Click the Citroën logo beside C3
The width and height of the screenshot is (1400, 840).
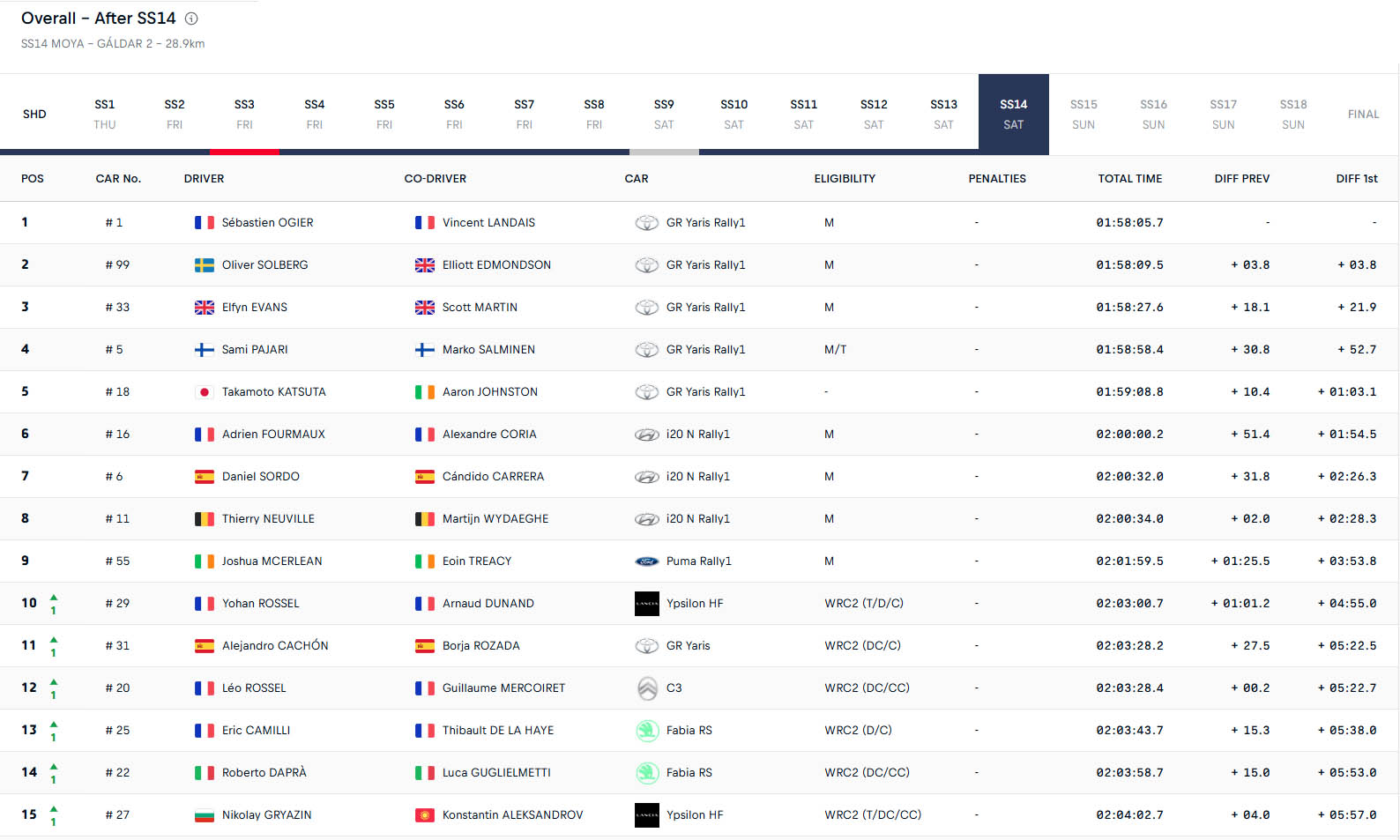[647, 688]
